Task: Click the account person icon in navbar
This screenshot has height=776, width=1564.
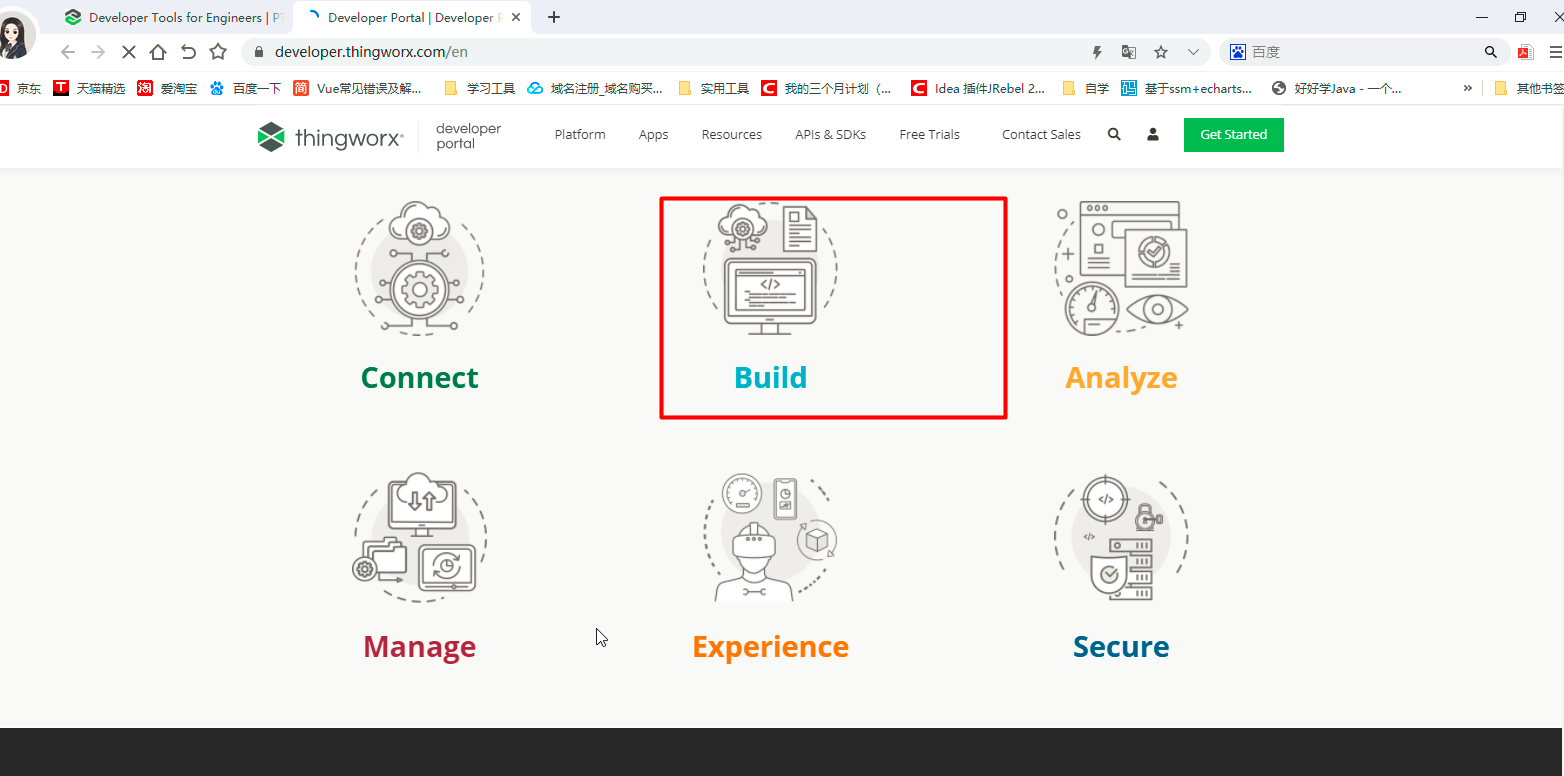Action: point(1152,134)
